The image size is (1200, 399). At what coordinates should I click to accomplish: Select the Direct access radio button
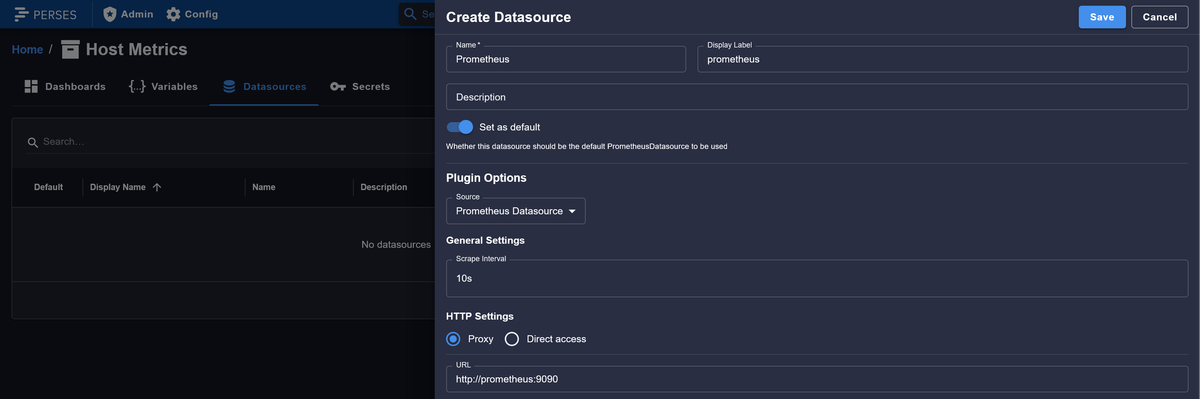[x=512, y=339]
